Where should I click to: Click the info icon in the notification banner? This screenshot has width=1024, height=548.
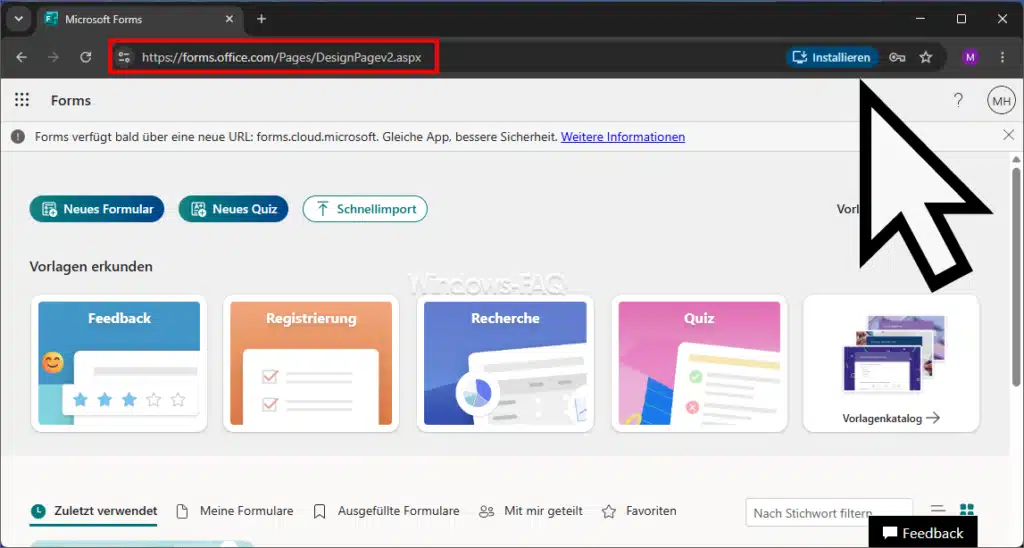pyautogui.click(x=18, y=137)
